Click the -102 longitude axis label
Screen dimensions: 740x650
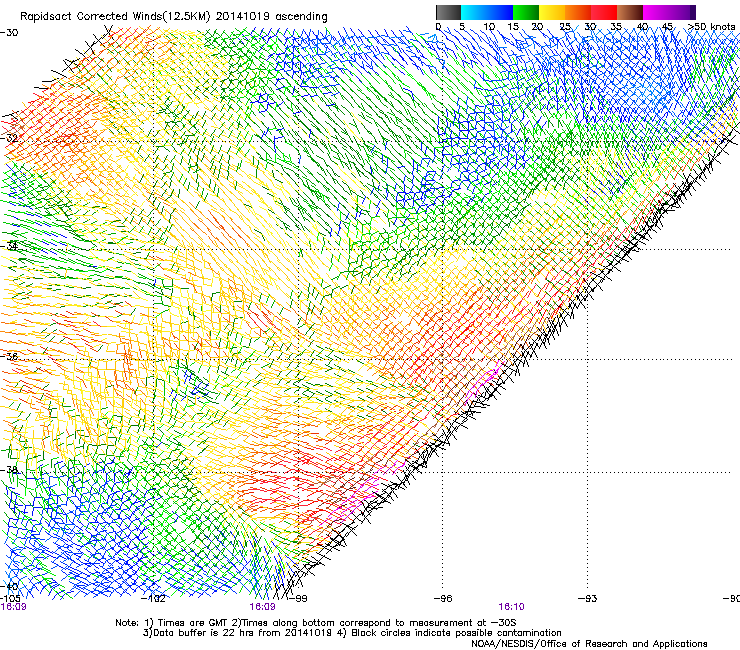click(153, 599)
